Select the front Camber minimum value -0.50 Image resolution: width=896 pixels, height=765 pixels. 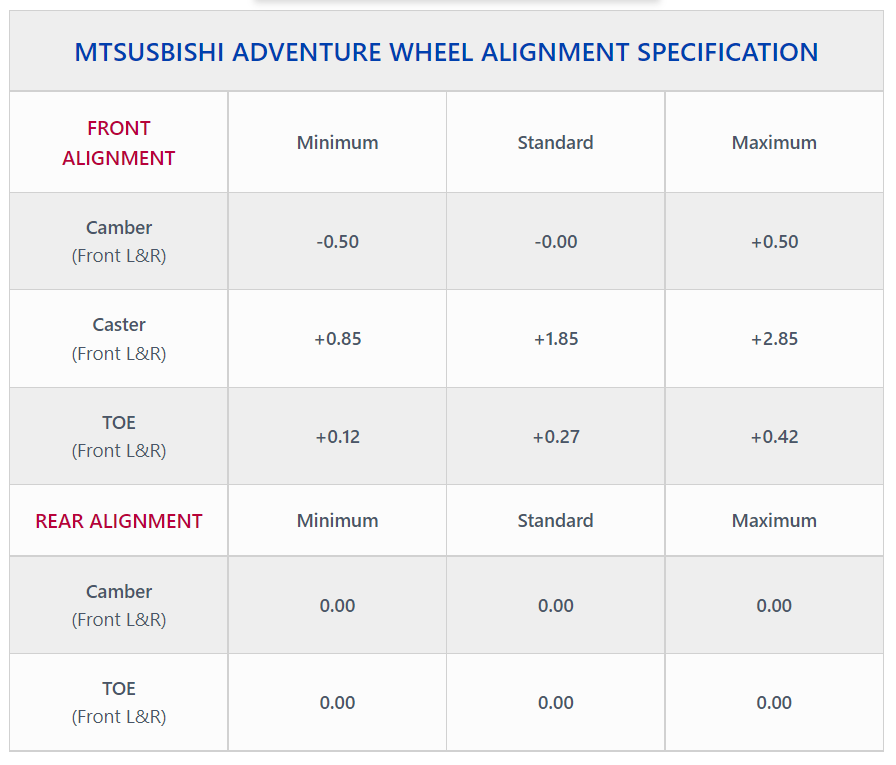point(337,242)
